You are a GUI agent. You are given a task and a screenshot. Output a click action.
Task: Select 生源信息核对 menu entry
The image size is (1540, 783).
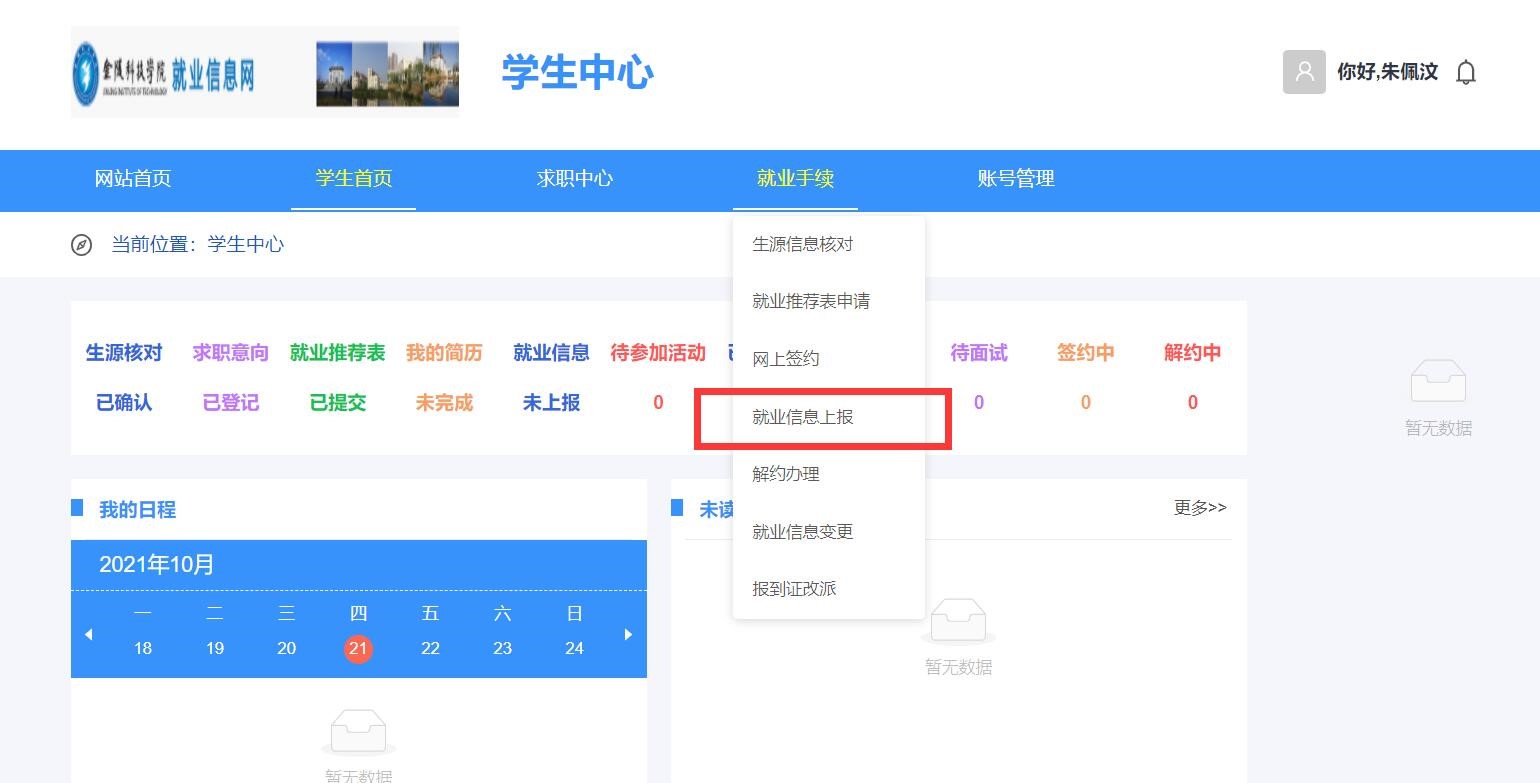coord(803,244)
